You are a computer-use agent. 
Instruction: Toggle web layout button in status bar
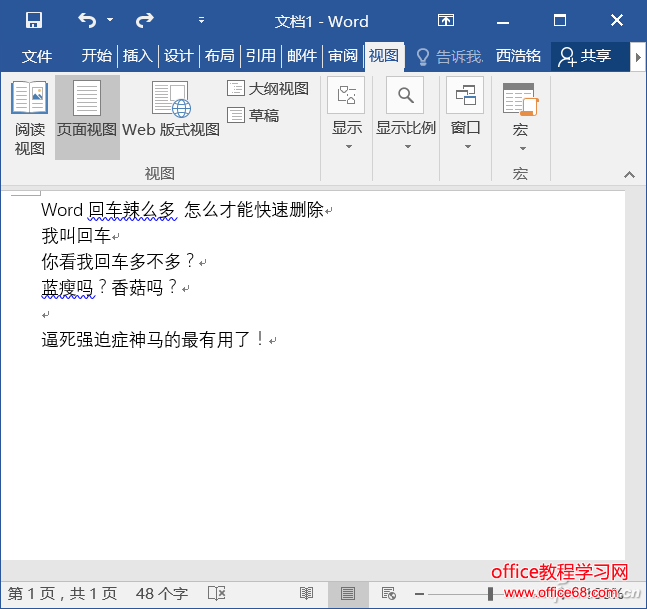pos(388,594)
